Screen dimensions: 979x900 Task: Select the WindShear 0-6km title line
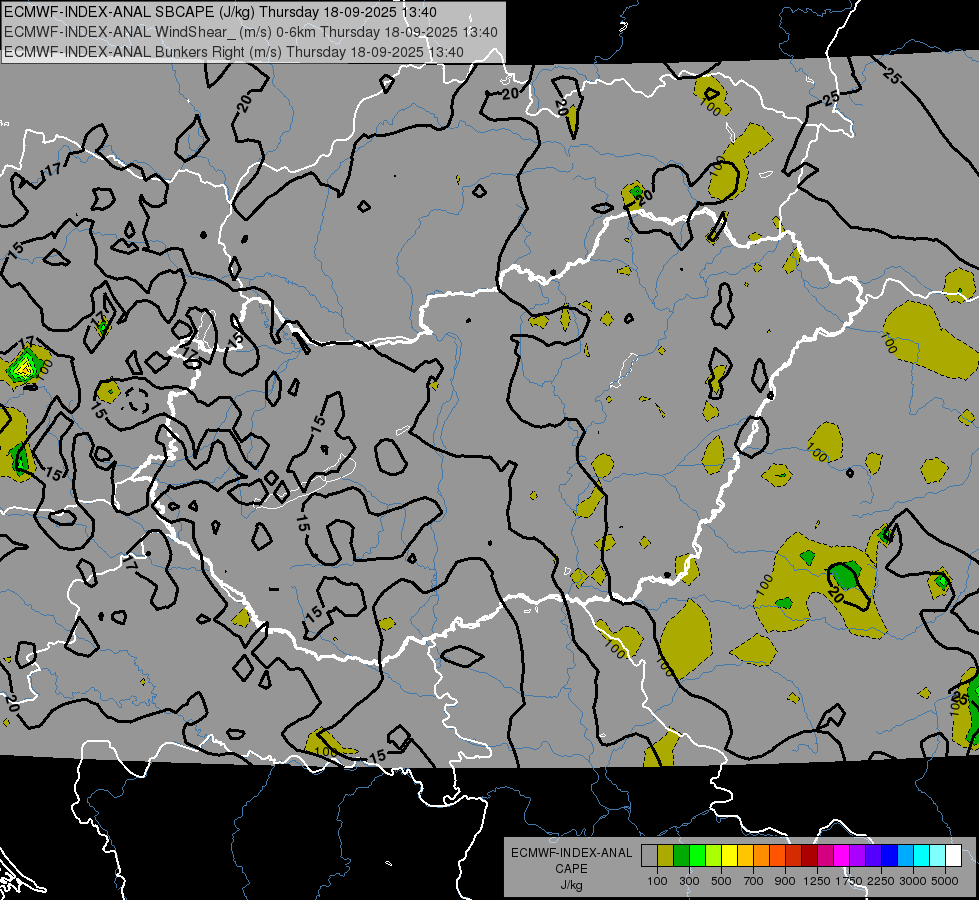point(250,32)
